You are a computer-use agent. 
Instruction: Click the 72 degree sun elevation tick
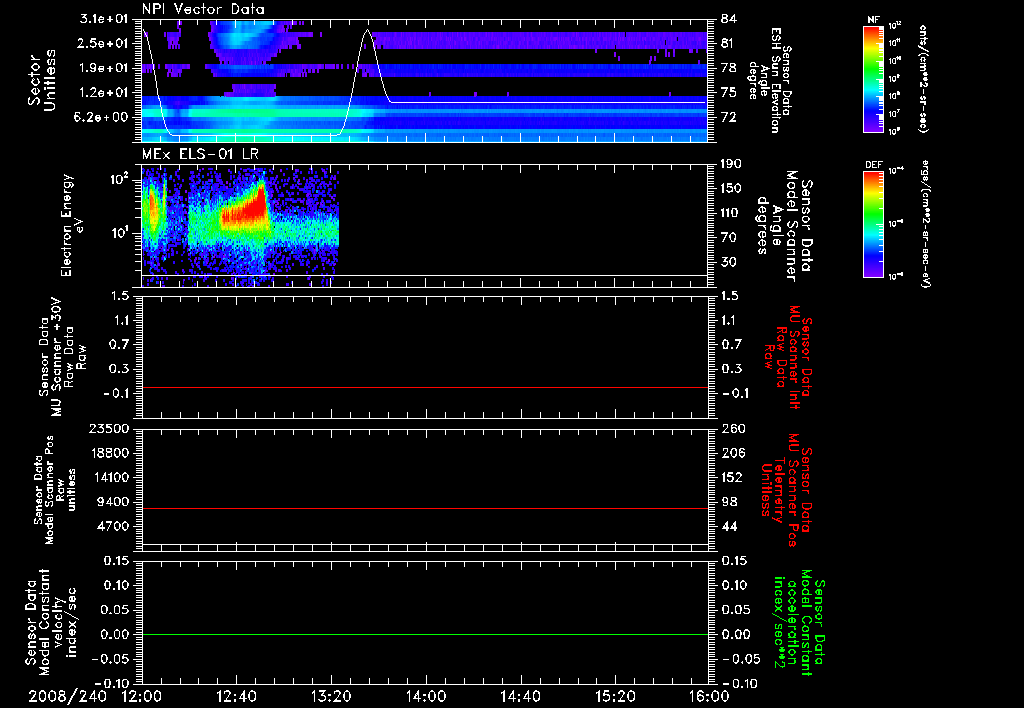point(728,117)
